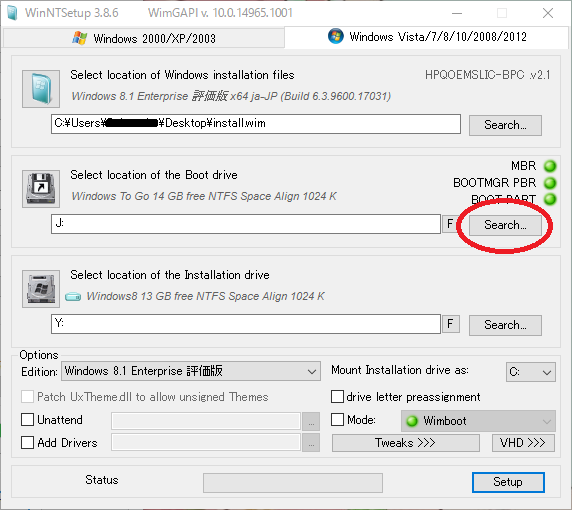Image resolution: width=572 pixels, height=510 pixels.
Task: Click the browse button beside Unattend field
Action: click(311, 422)
